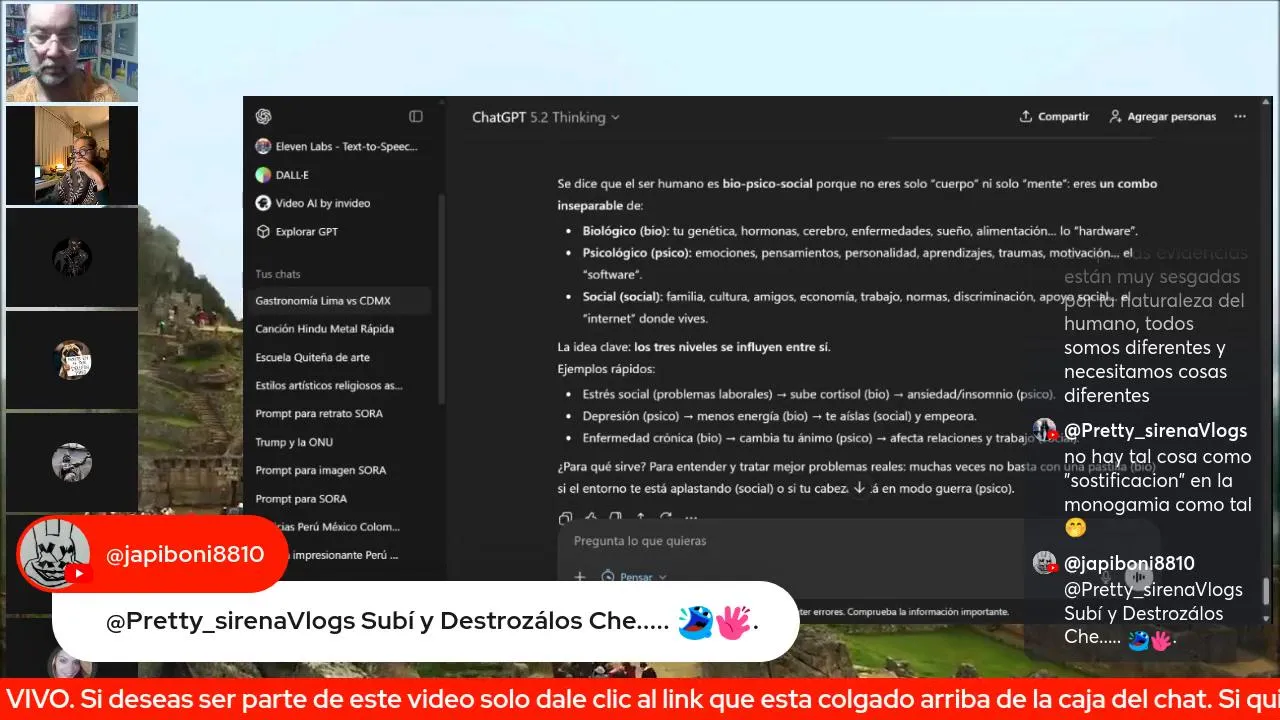Click the japiboni8810 avatar in the banner

tap(53, 554)
